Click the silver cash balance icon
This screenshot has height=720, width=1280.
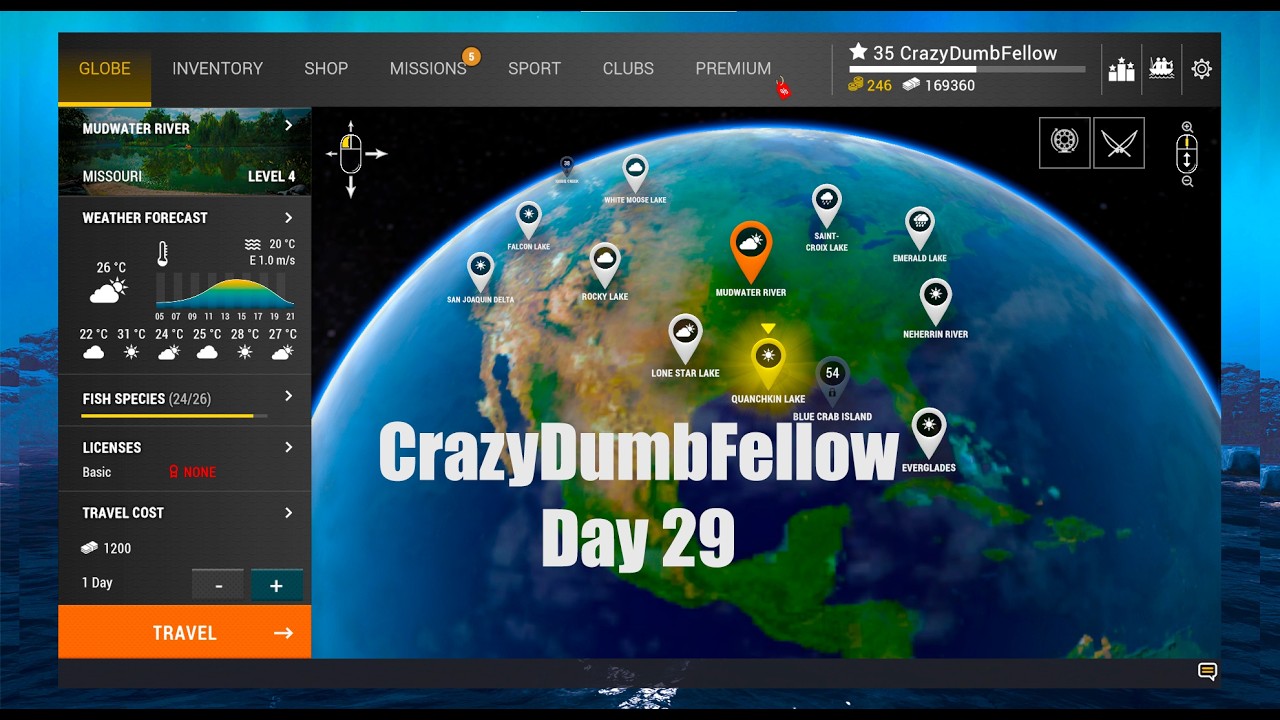click(911, 85)
